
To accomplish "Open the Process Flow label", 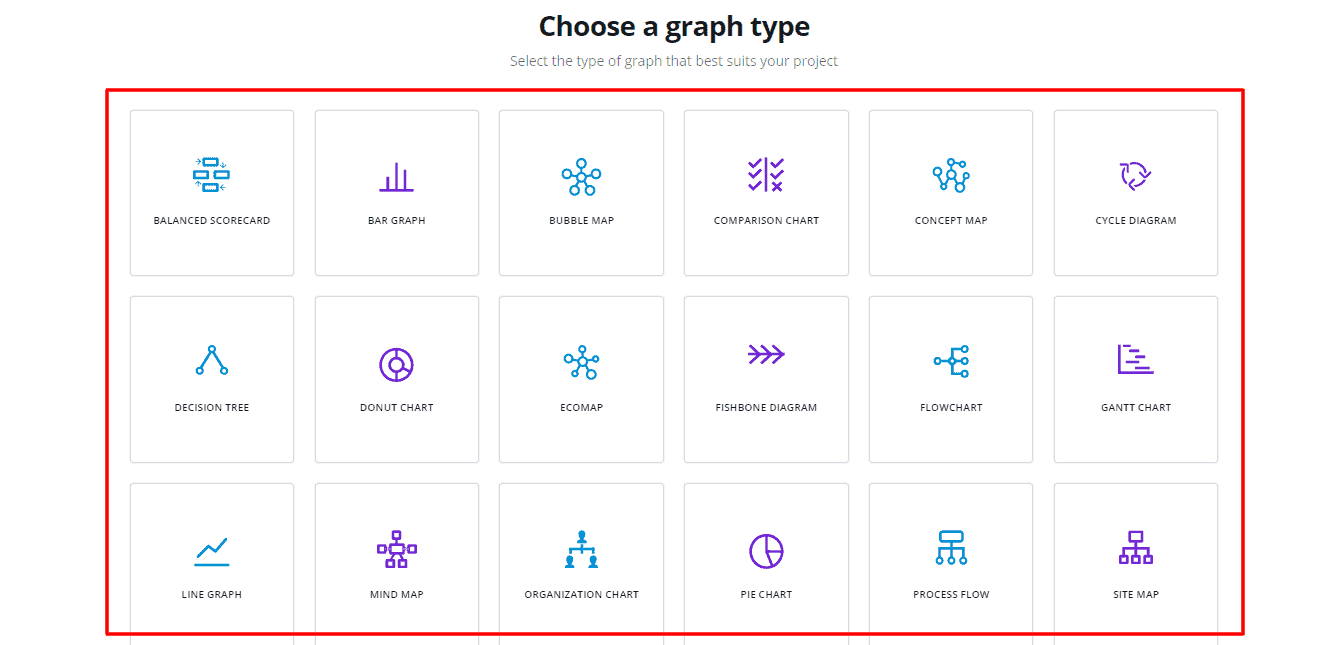I will (951, 595).
